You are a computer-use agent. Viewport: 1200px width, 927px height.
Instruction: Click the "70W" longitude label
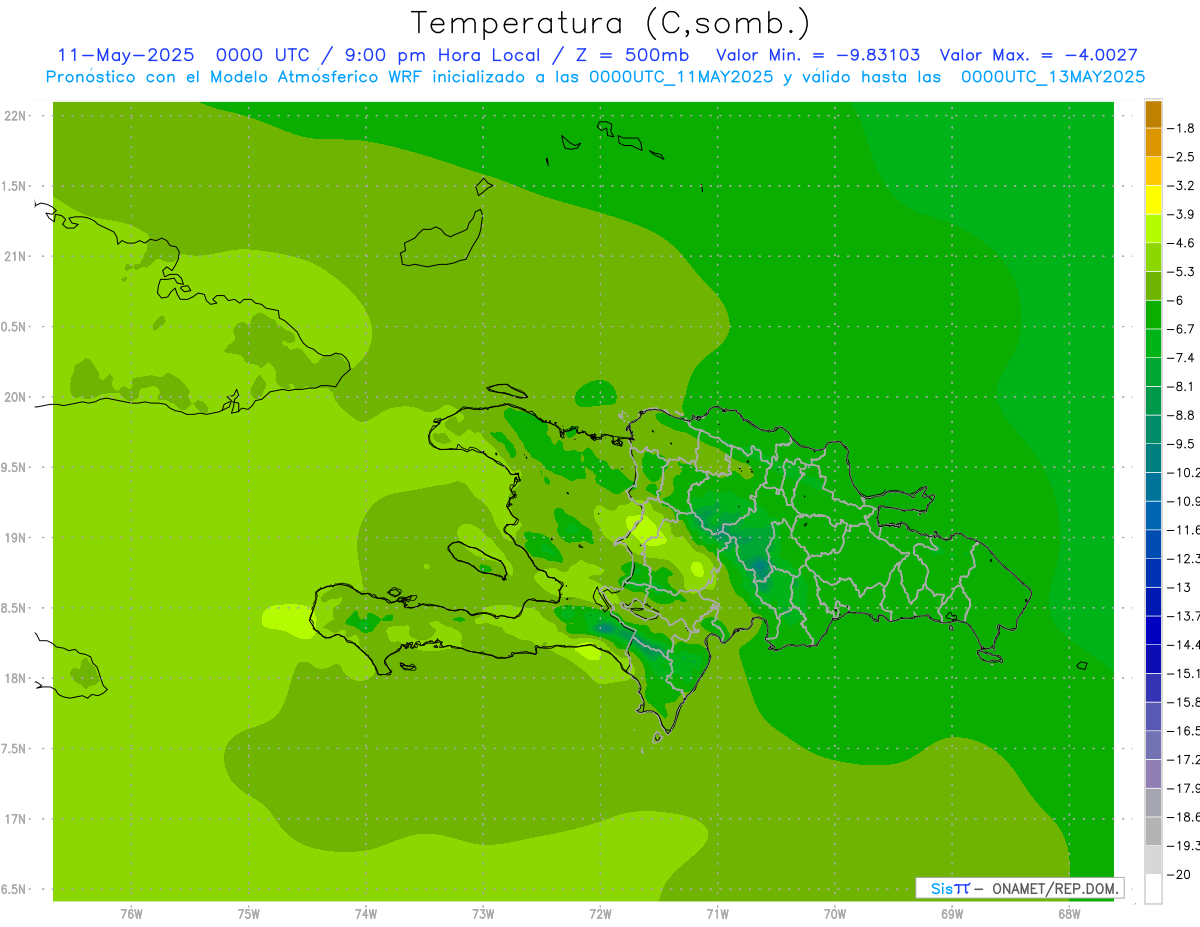835,914
